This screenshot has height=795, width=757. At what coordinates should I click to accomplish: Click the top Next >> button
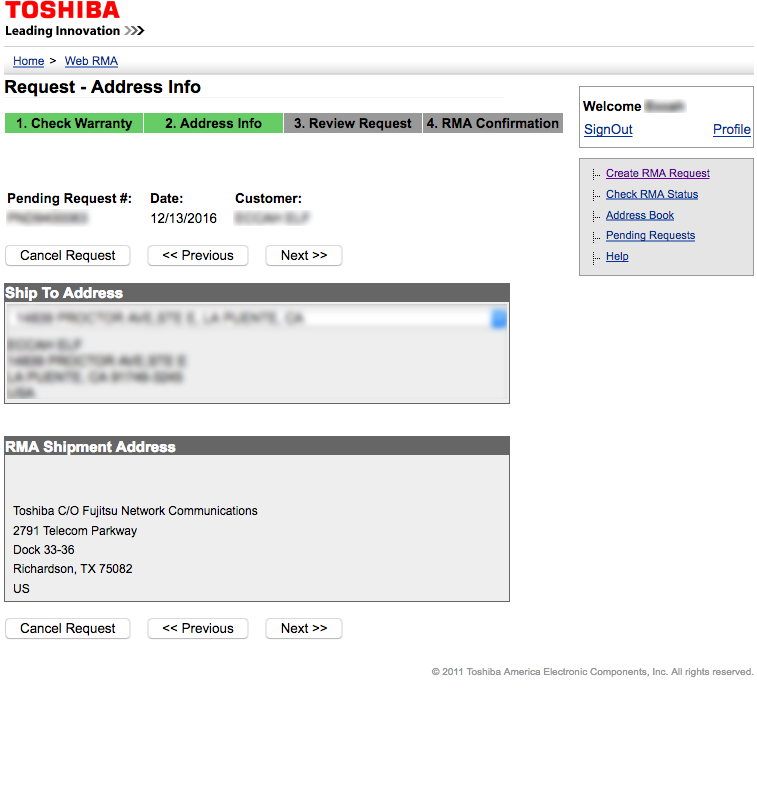click(x=304, y=256)
